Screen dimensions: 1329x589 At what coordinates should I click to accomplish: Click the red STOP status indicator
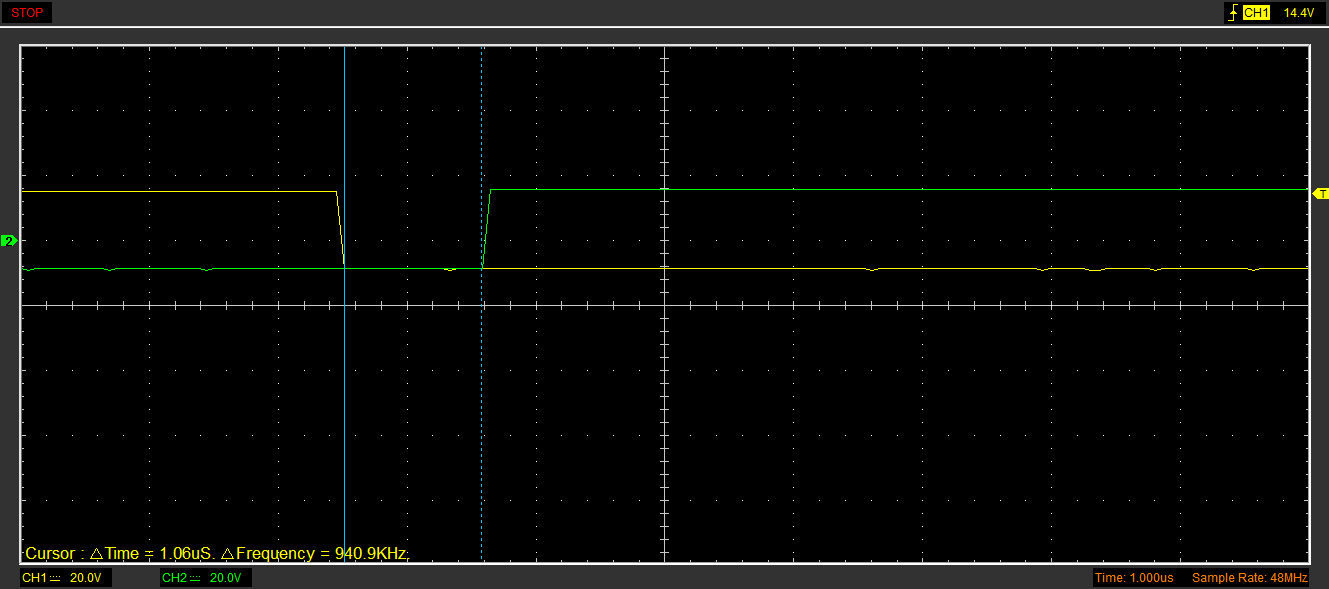27,13
